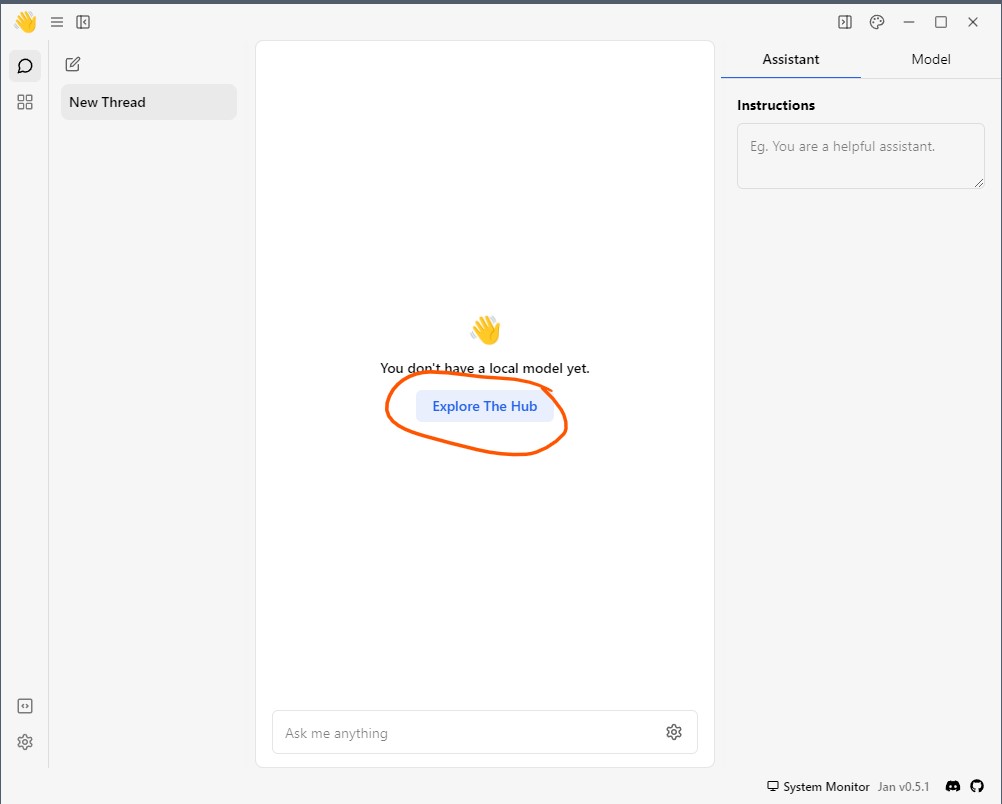Toggle the right assistant panel
This screenshot has width=1002, height=804.
click(845, 22)
